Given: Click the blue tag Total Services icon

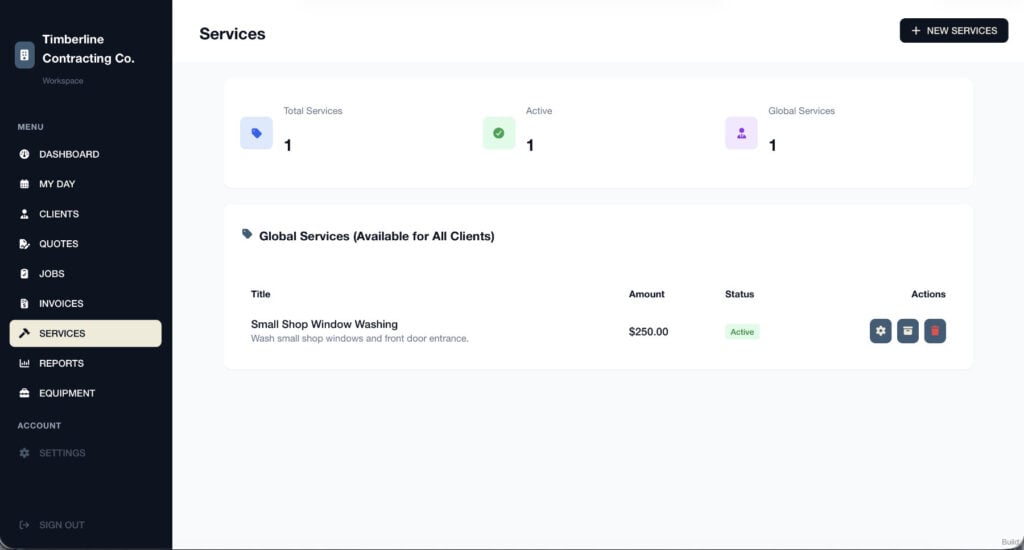Looking at the screenshot, I should click(257, 133).
